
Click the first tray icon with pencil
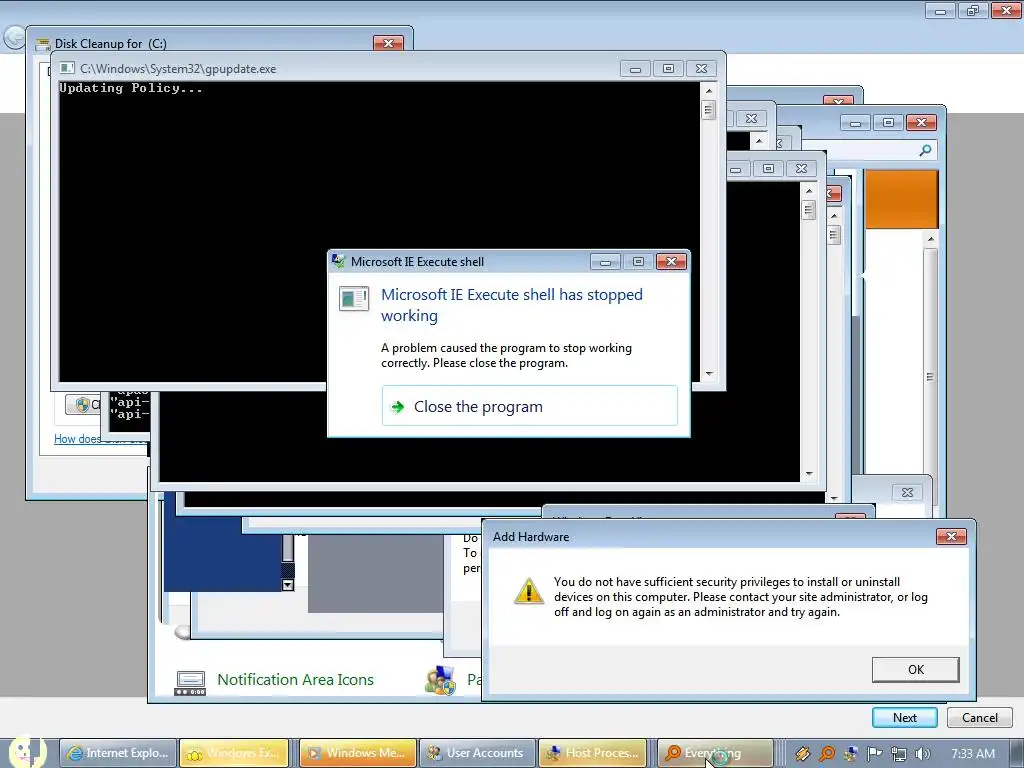click(803, 754)
